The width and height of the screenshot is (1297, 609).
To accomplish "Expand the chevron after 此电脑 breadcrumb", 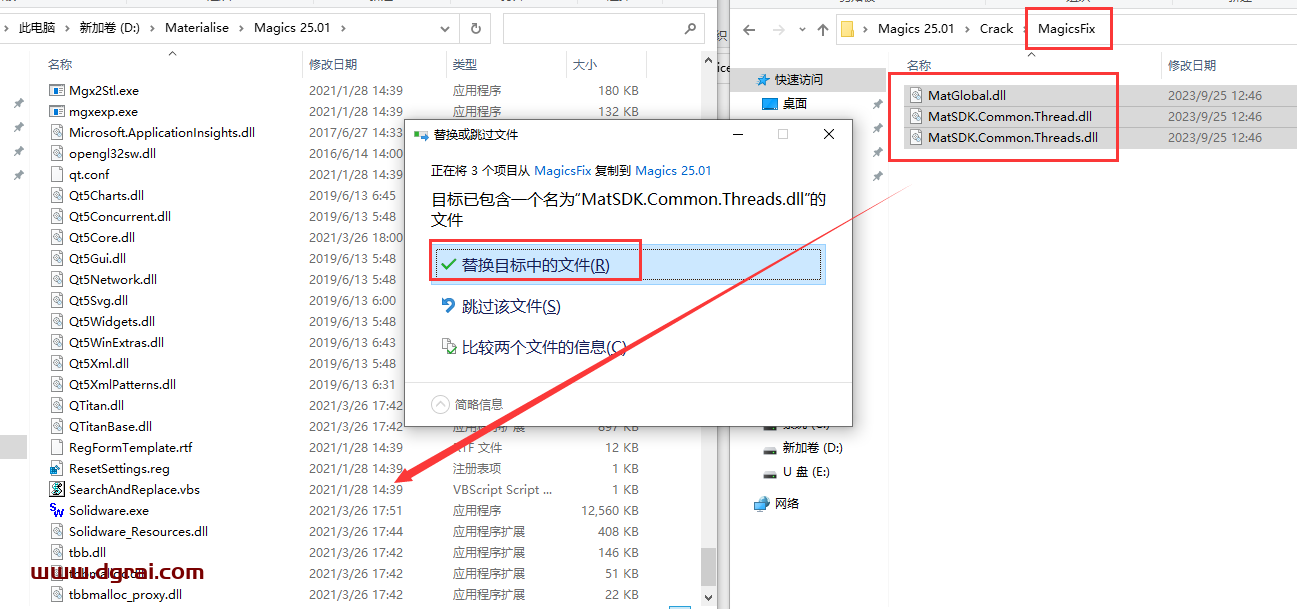I will (70, 28).
